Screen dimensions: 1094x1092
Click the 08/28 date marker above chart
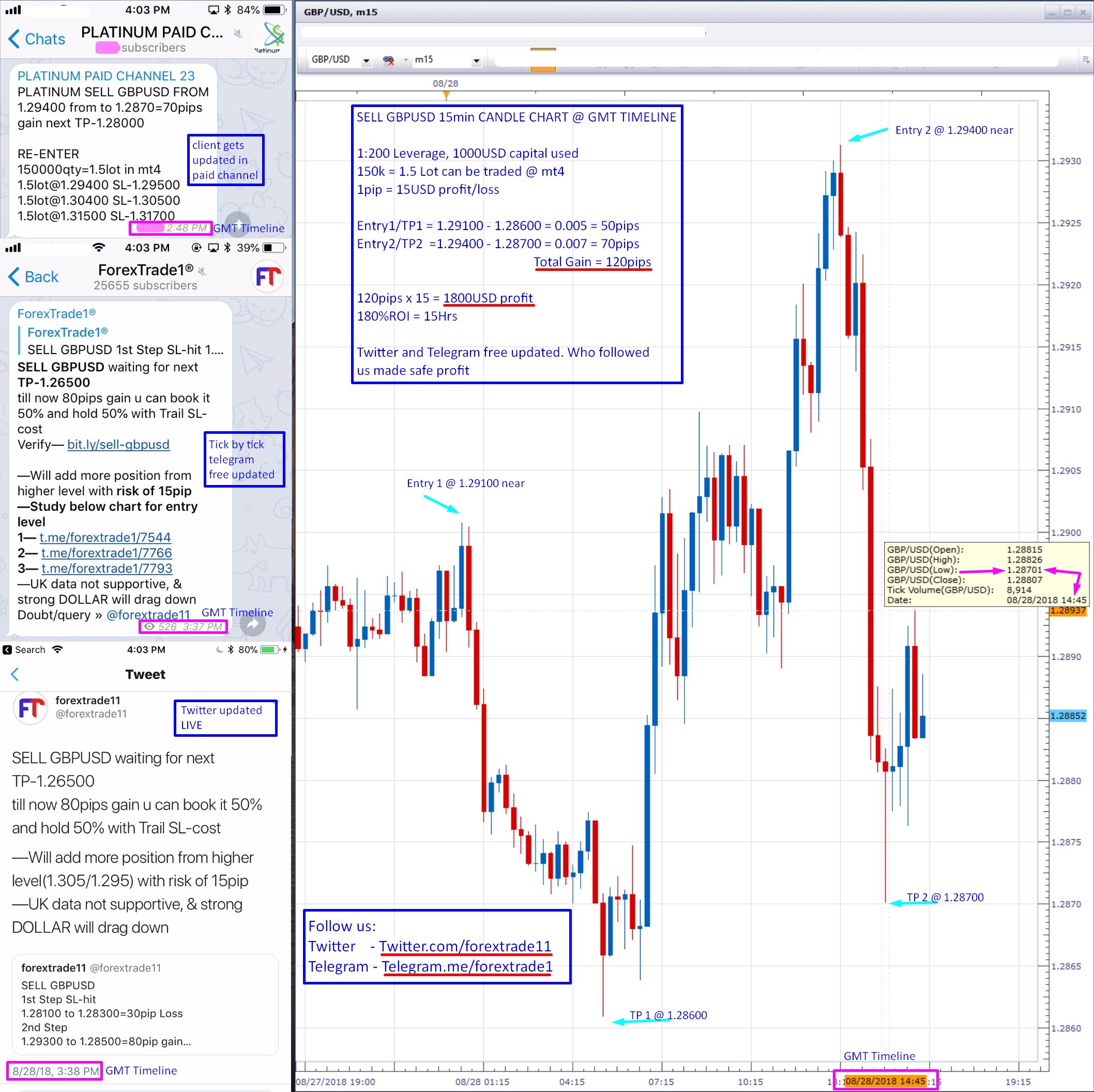click(x=446, y=83)
